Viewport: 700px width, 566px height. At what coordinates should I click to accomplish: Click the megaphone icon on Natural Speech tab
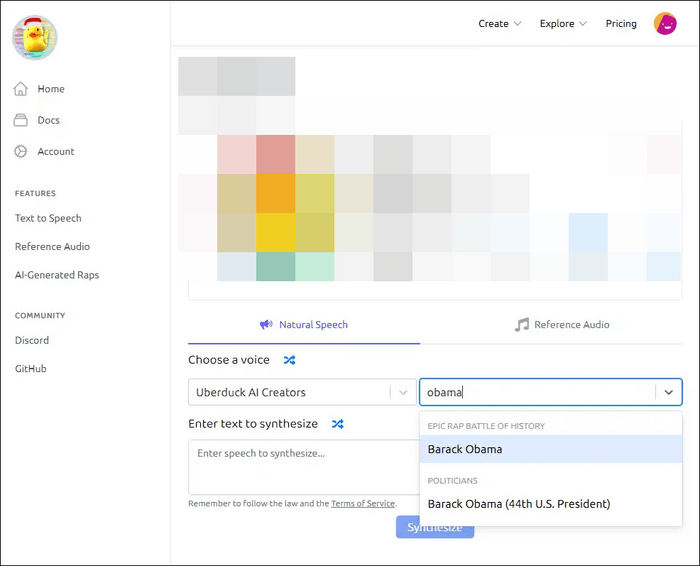point(266,325)
